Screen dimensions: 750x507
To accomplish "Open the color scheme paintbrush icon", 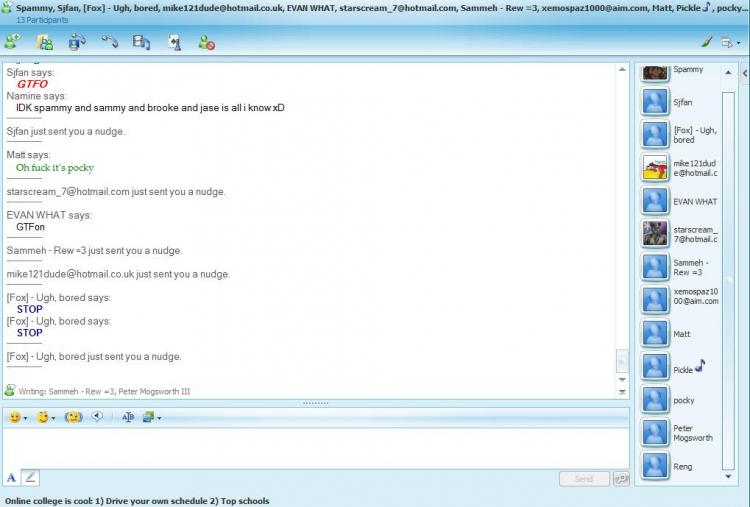I will pyautogui.click(x=706, y=42).
